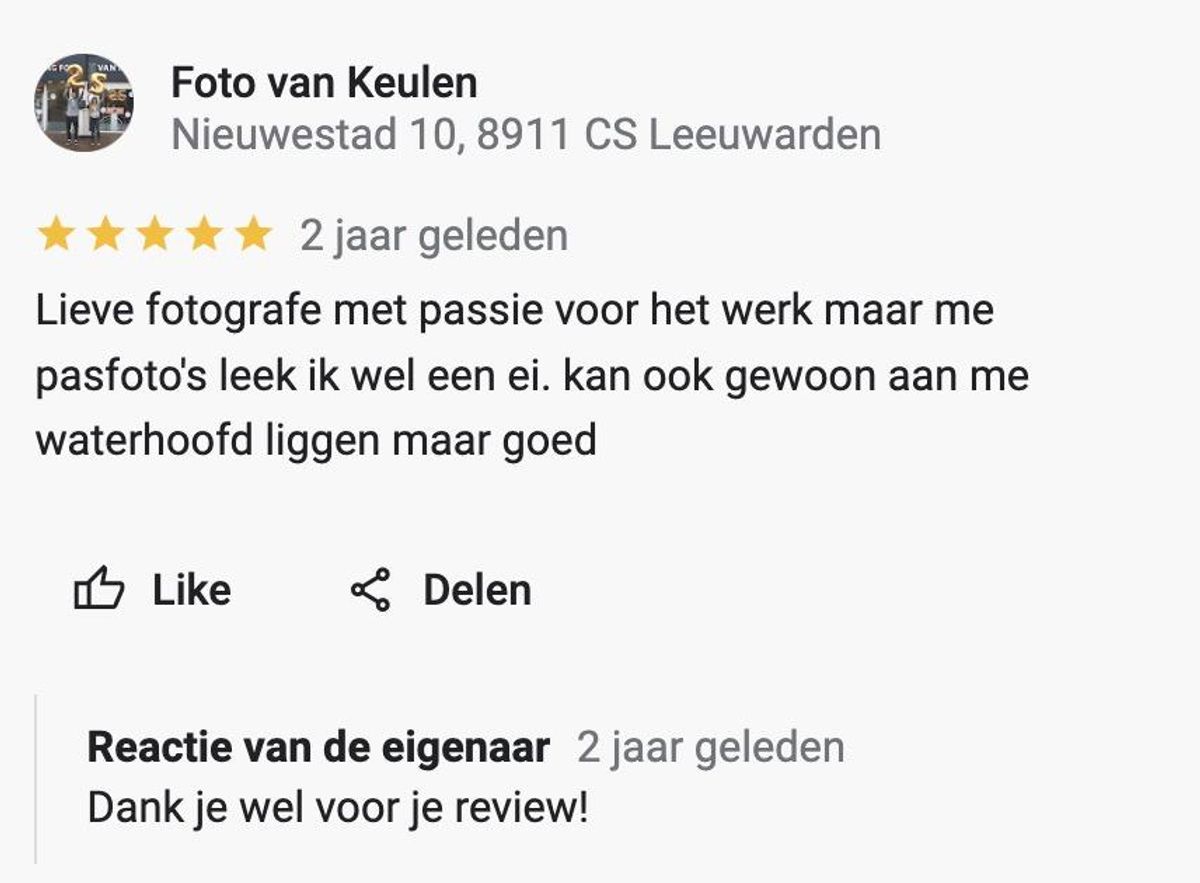Click the Nieuwestad 10 Leeuwarden address

pyautogui.click(x=526, y=135)
